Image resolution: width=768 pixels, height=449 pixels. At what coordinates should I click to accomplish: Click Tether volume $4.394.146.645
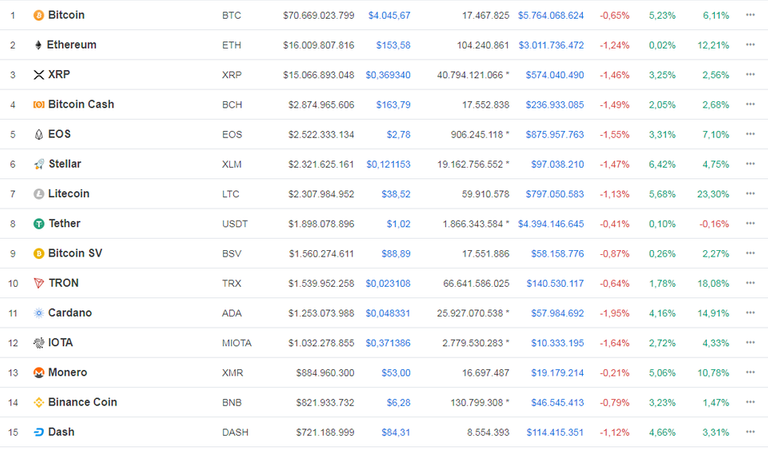[x=551, y=224]
